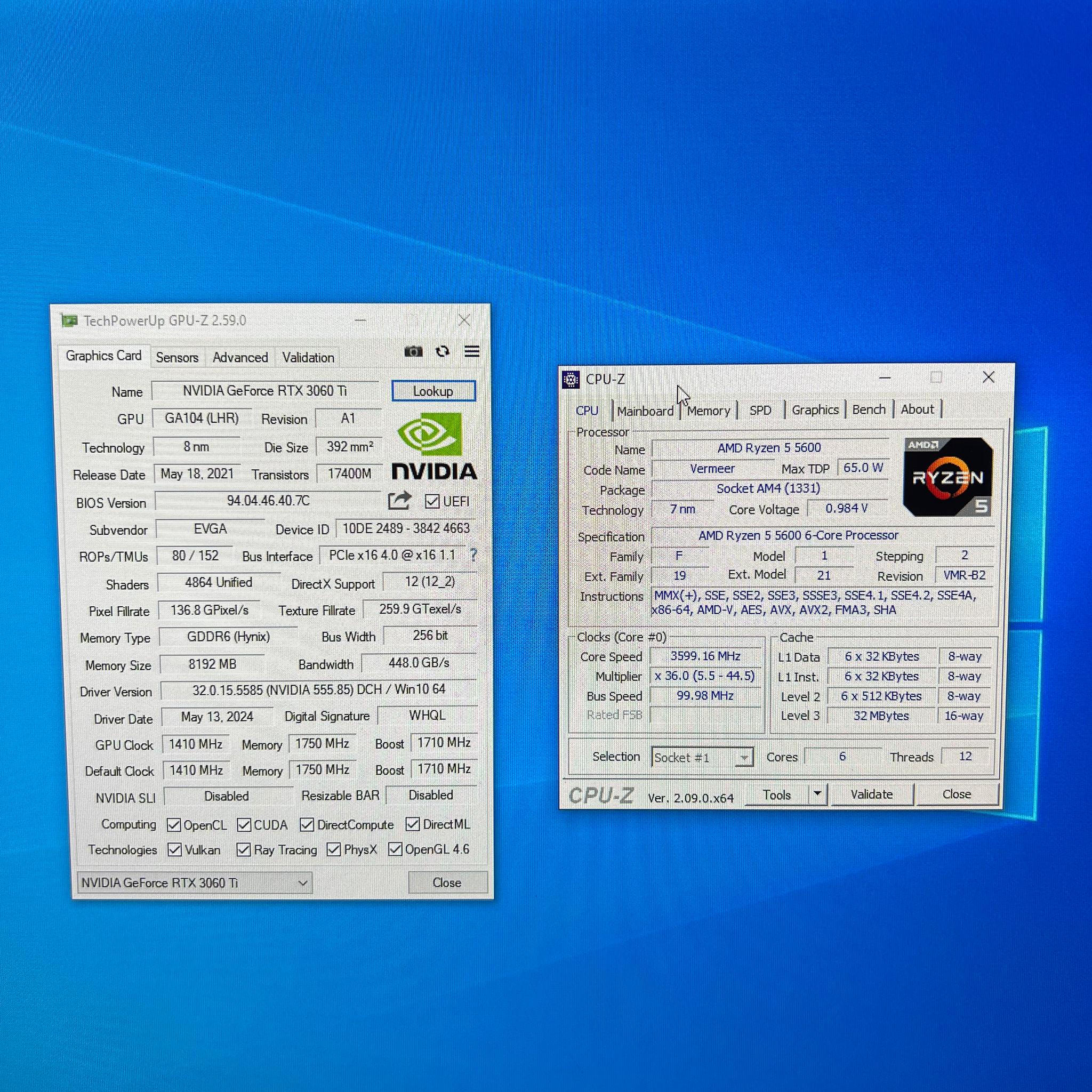Toggle the PhysX checkbox

(x=333, y=849)
